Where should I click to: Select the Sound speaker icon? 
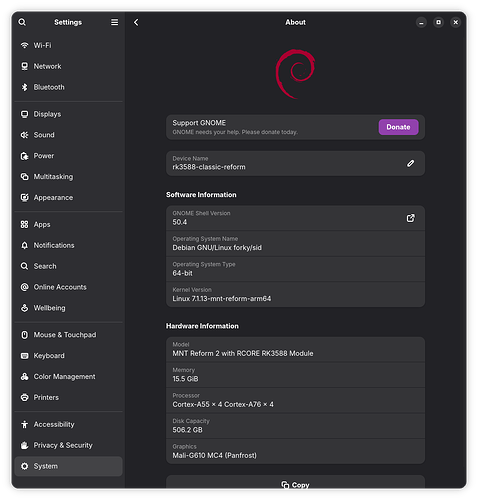click(x=24, y=135)
